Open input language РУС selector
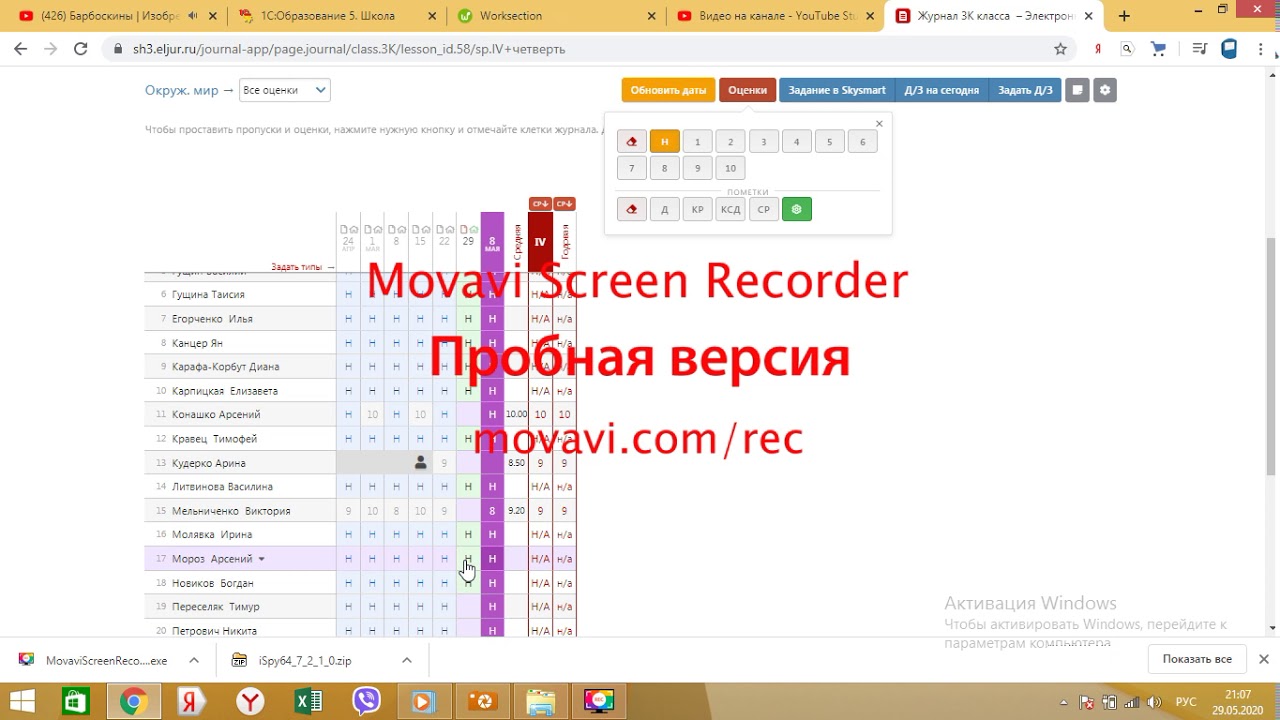1280x720 pixels. pyautogui.click(x=1185, y=702)
